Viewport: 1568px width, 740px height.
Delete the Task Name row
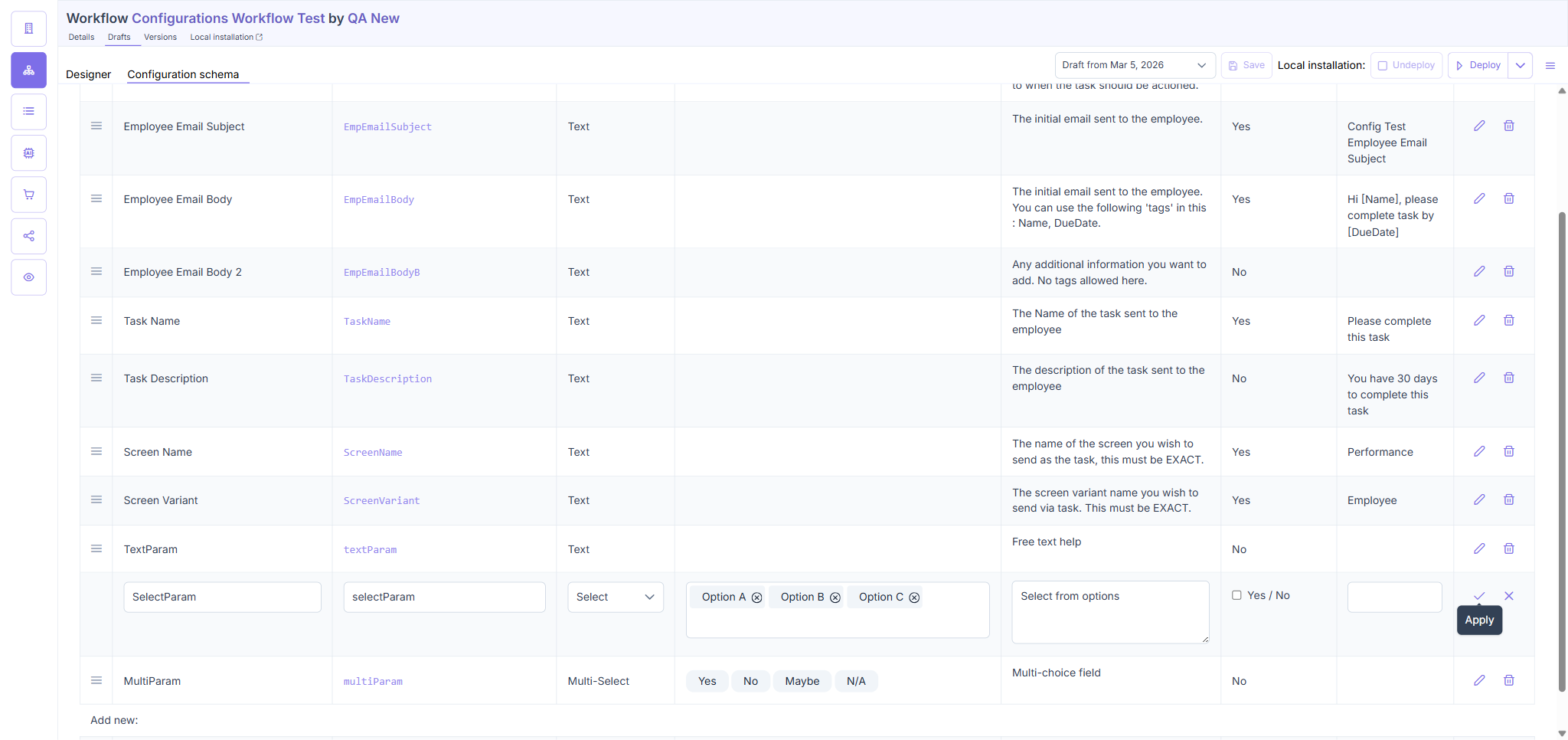1508,320
